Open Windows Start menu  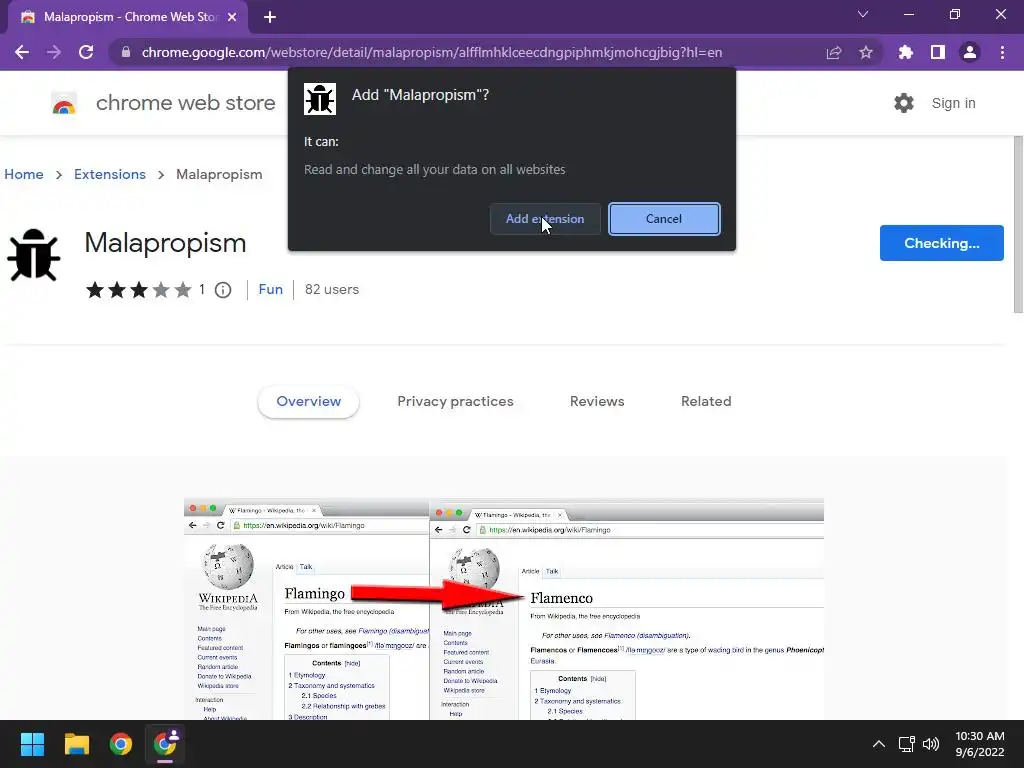click(x=32, y=744)
